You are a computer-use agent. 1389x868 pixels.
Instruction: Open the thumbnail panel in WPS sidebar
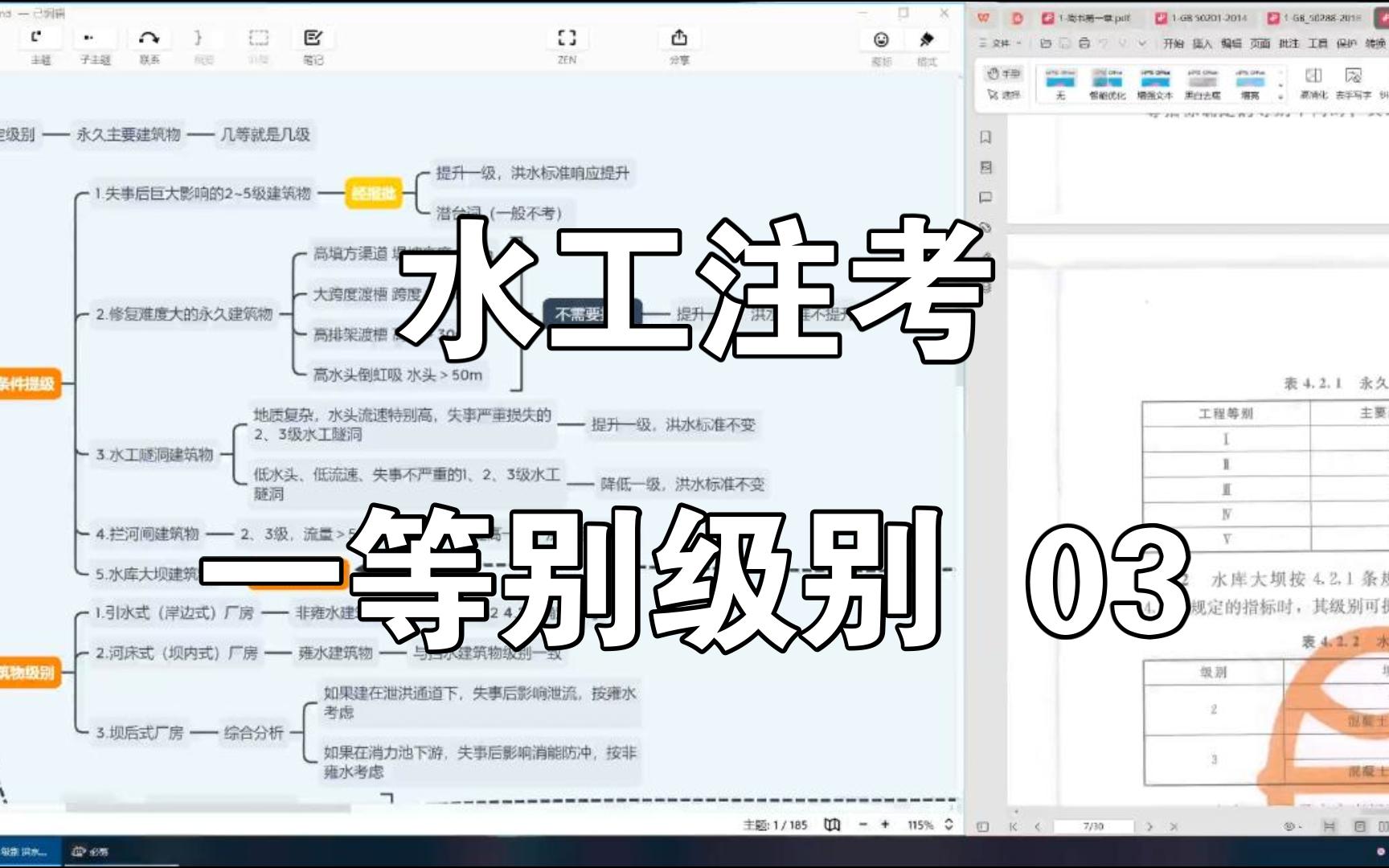pos(986,167)
